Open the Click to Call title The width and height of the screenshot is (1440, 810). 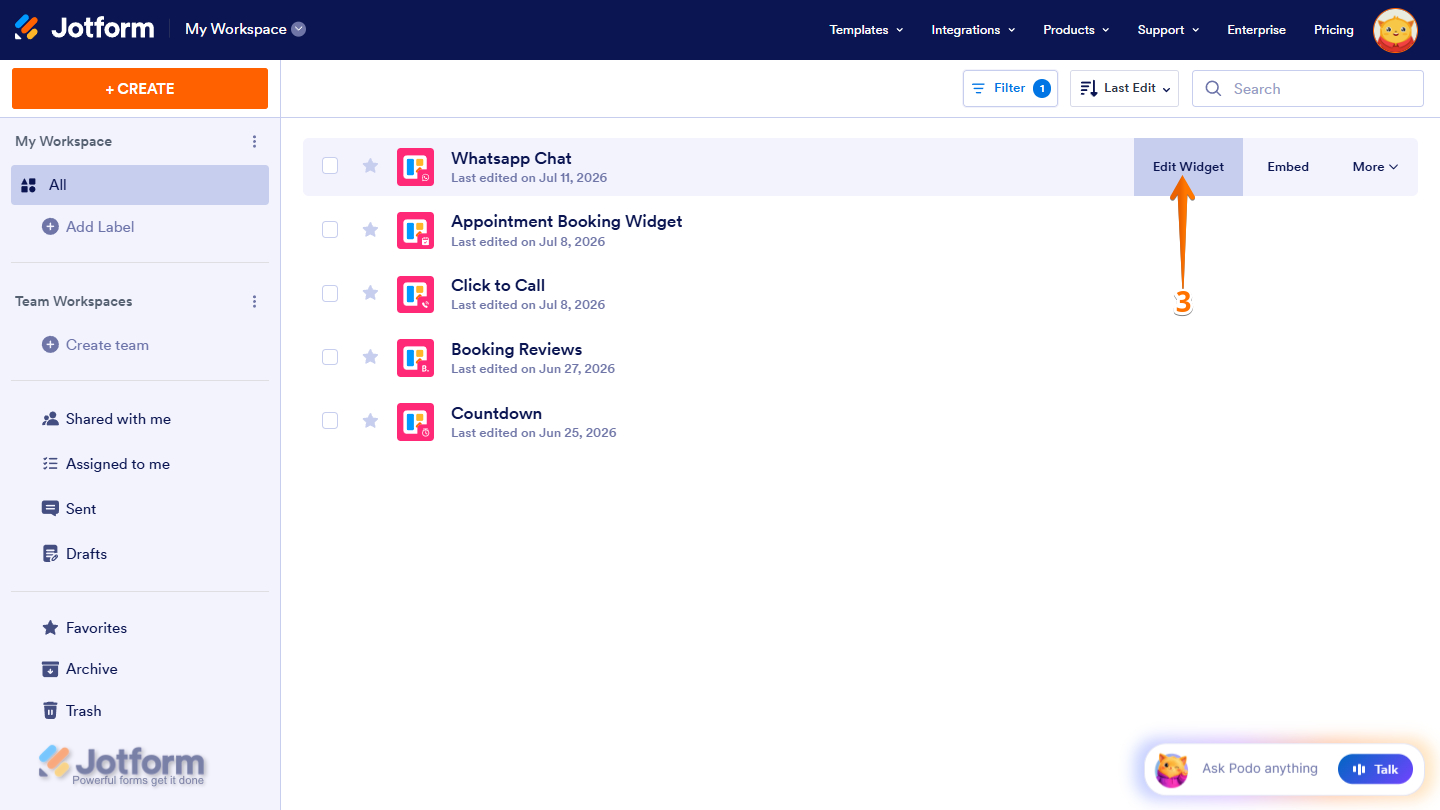[498, 285]
